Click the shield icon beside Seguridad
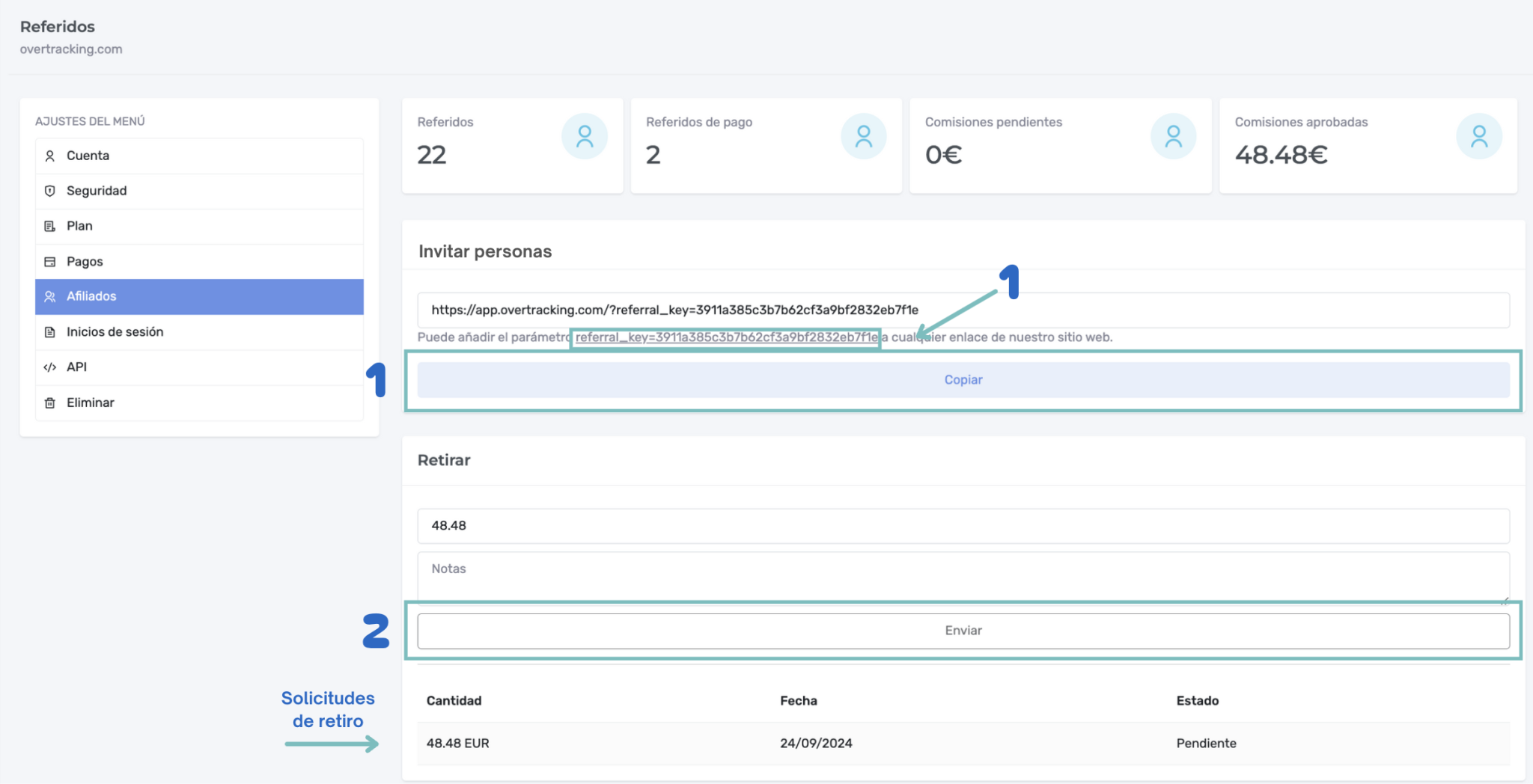The width and height of the screenshot is (1533, 784). point(50,191)
